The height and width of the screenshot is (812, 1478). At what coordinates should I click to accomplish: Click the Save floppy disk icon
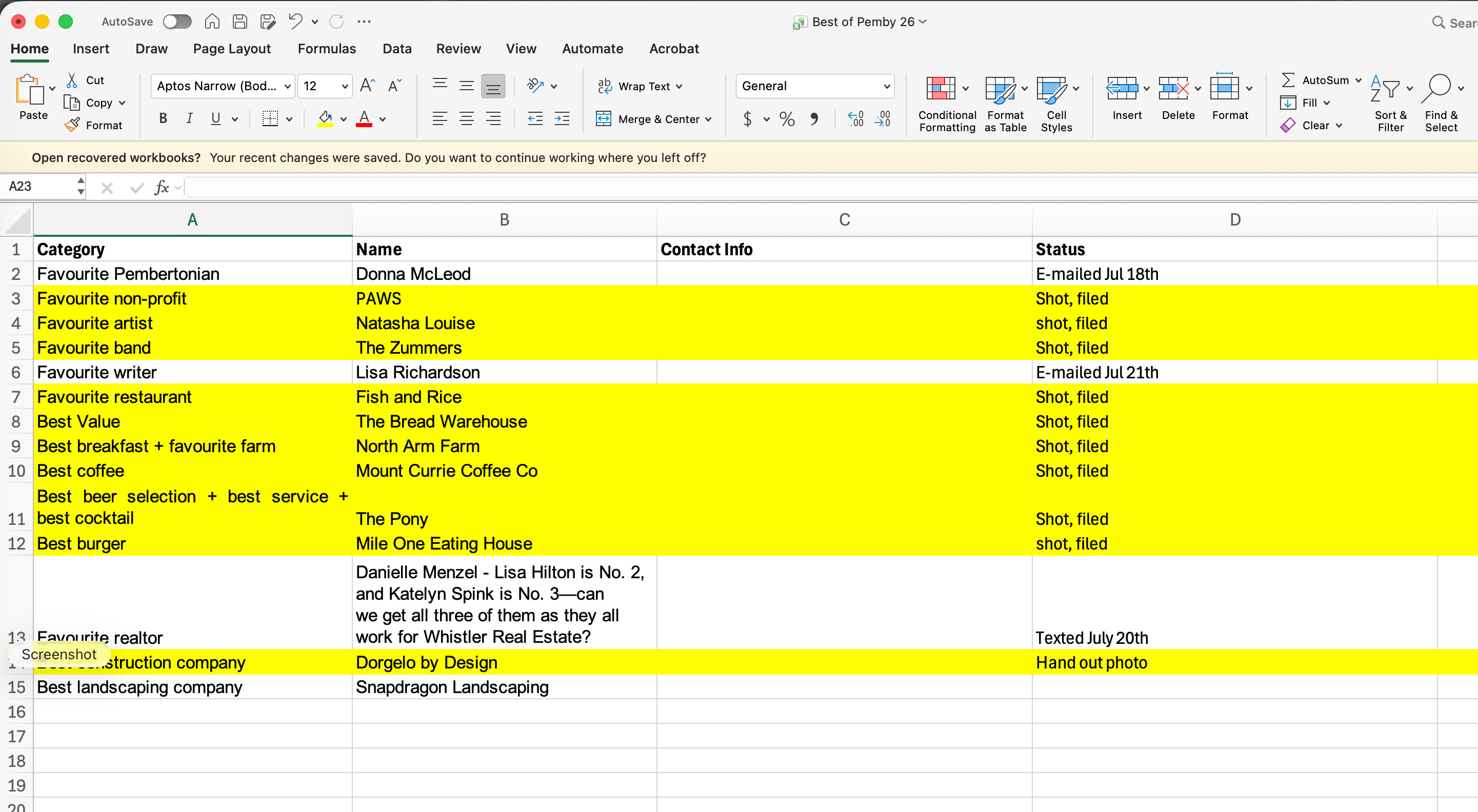(x=240, y=22)
